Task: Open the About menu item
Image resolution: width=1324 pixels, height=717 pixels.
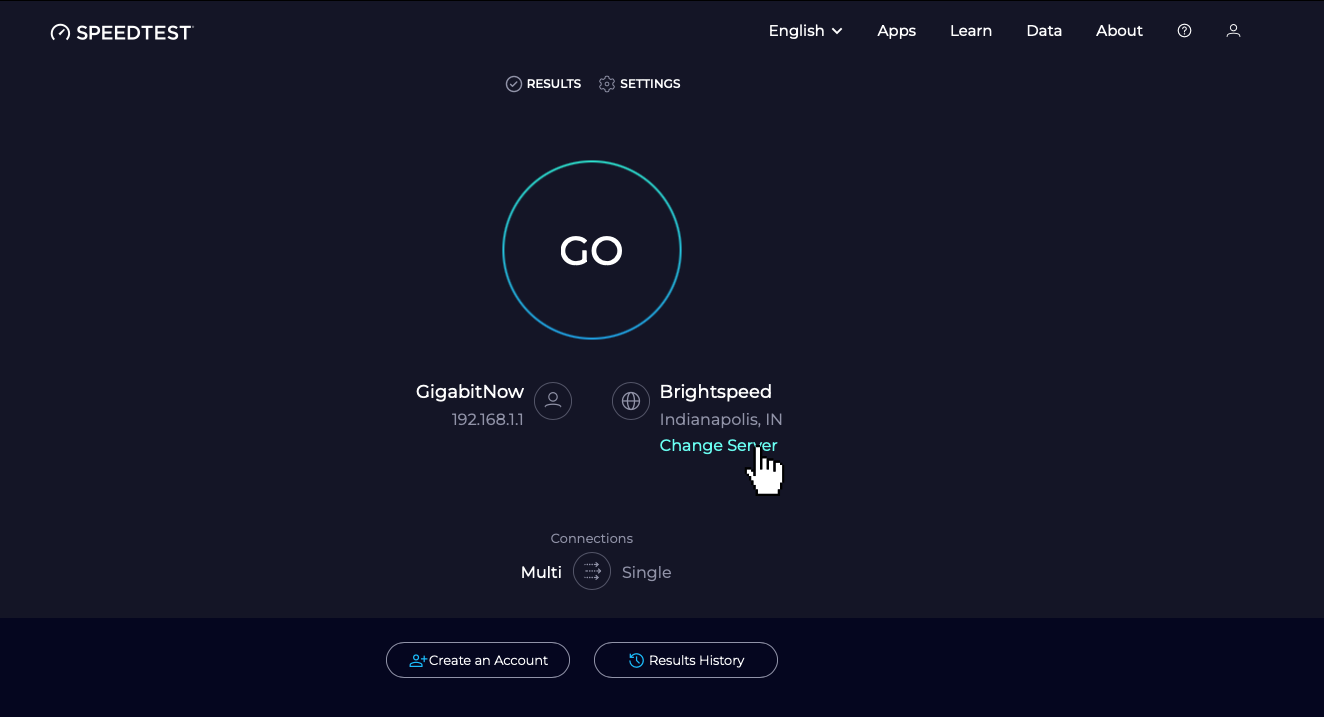Action: (1119, 31)
